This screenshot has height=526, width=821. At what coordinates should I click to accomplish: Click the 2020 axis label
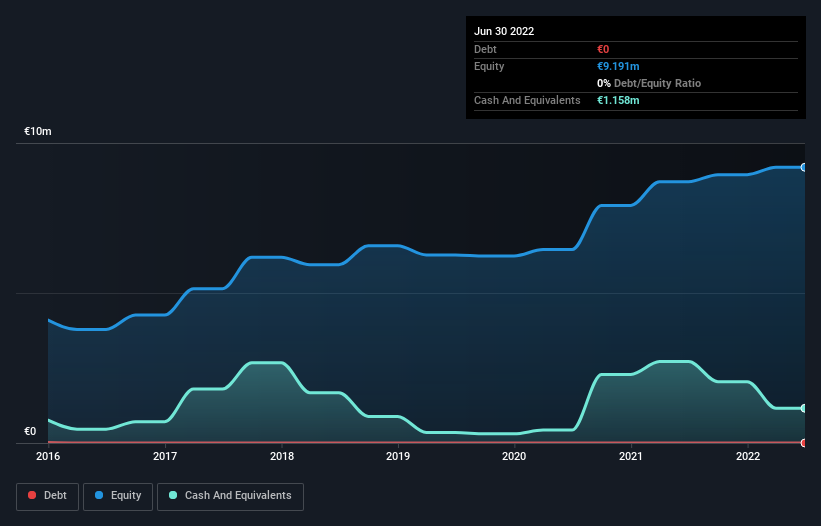coord(514,456)
